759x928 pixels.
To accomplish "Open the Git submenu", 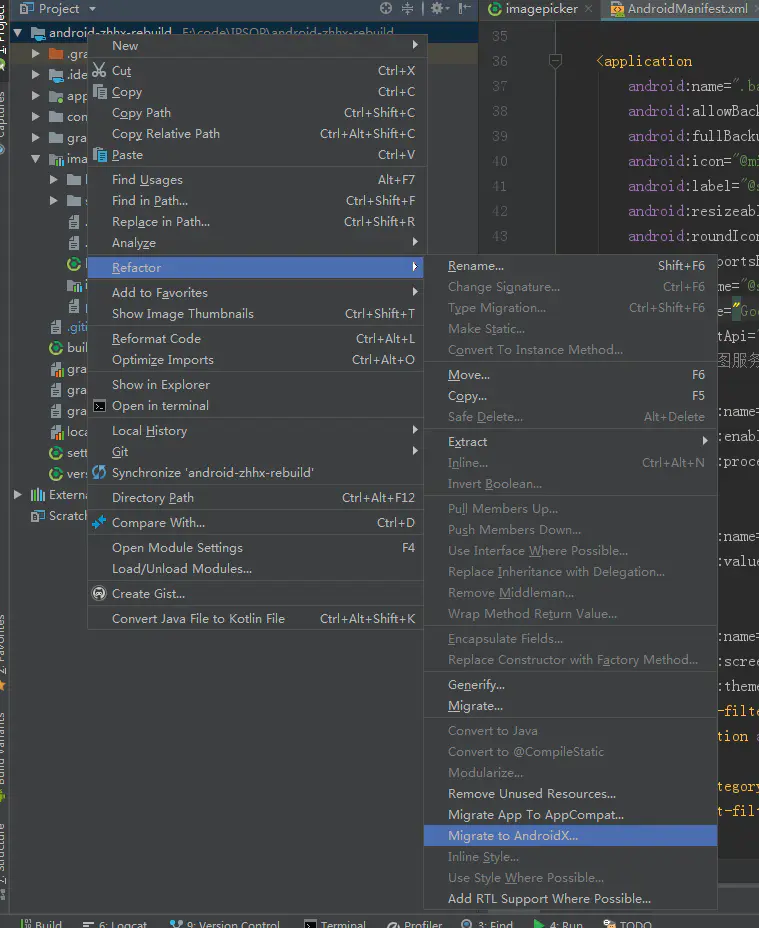I will pos(256,452).
